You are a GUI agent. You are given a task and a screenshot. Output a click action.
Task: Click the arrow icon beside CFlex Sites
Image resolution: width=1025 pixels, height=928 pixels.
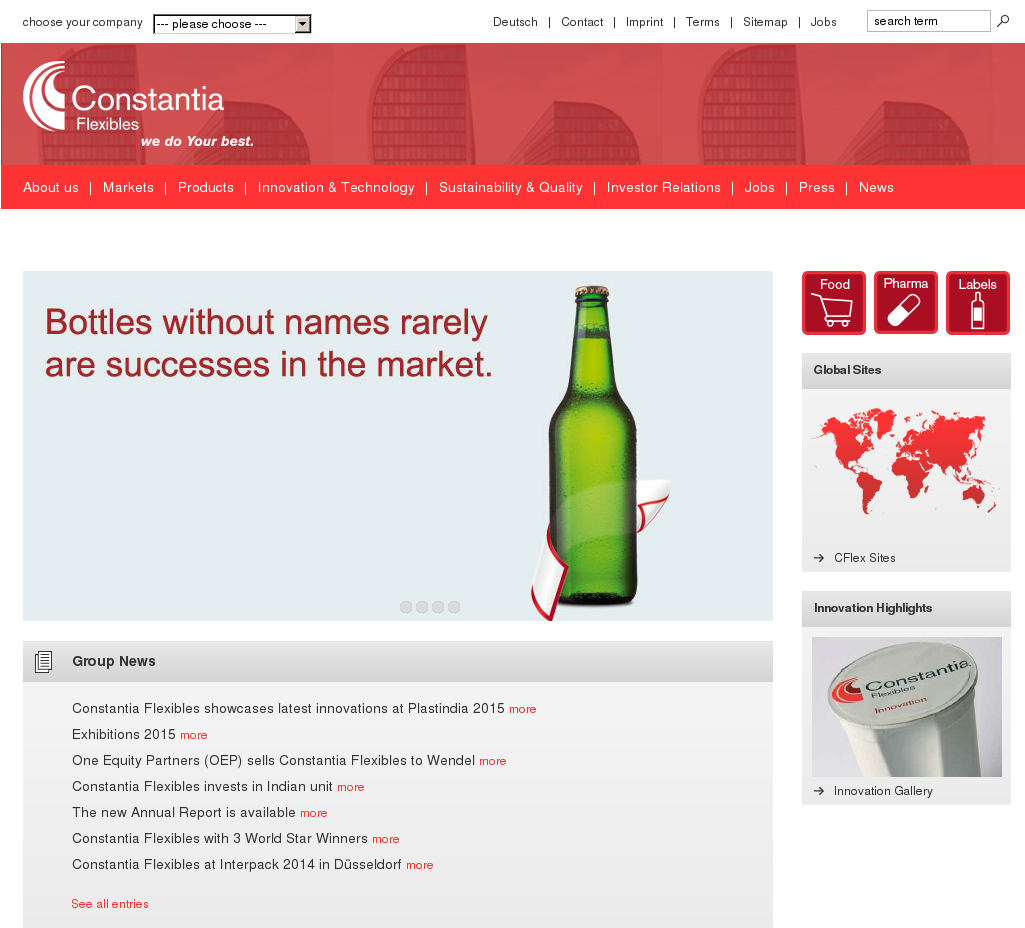[x=818, y=558]
